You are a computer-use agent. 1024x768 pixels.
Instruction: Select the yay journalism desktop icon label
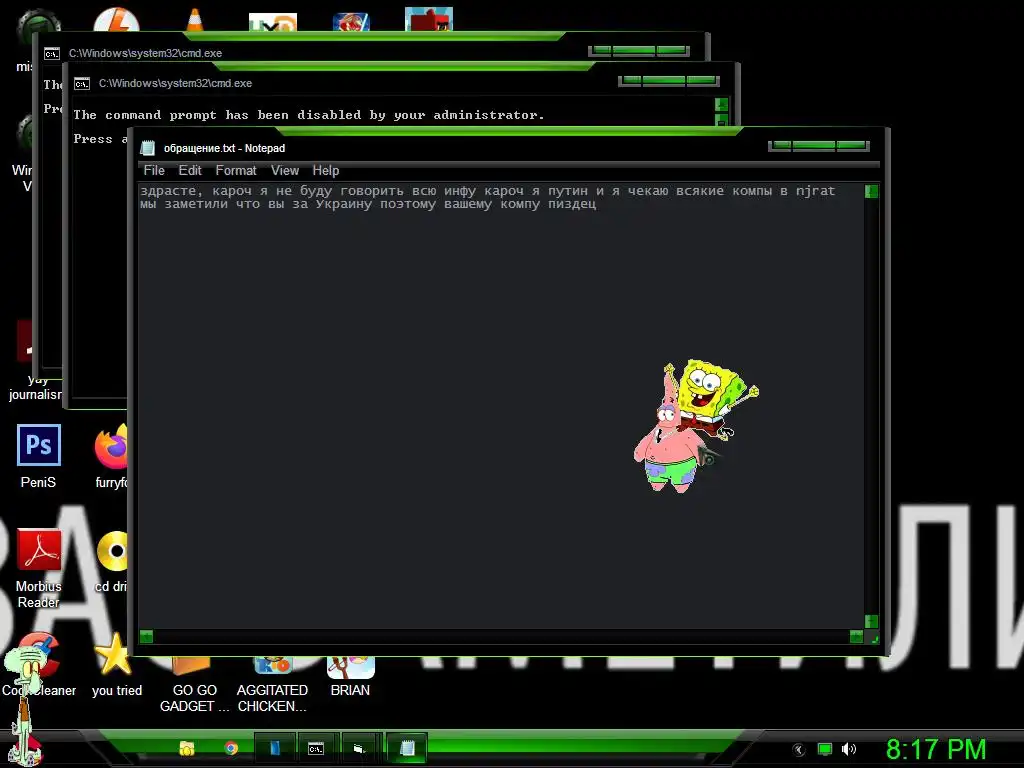(x=34, y=387)
